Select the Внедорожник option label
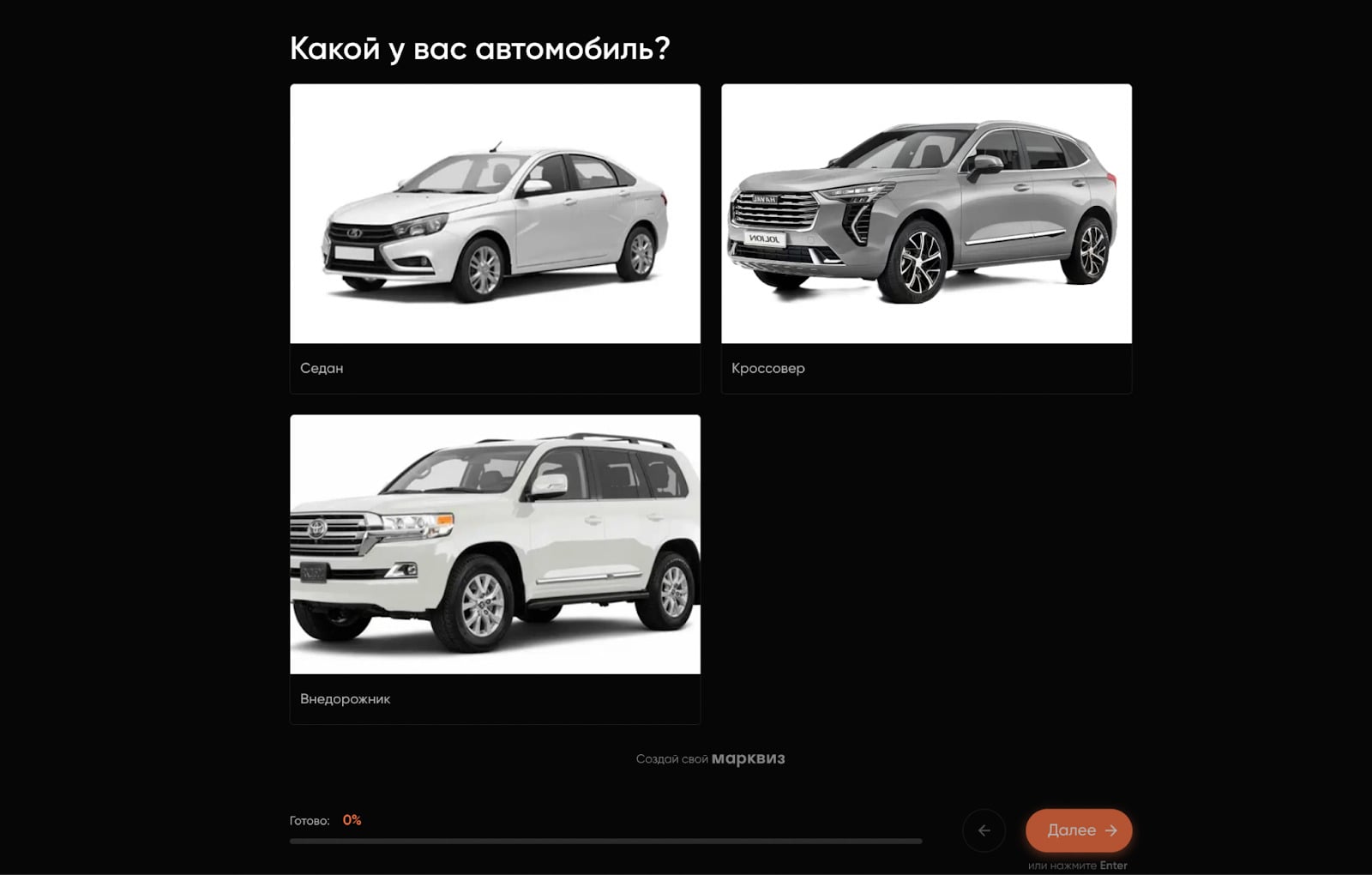Image resolution: width=1372 pixels, height=875 pixels. click(345, 699)
